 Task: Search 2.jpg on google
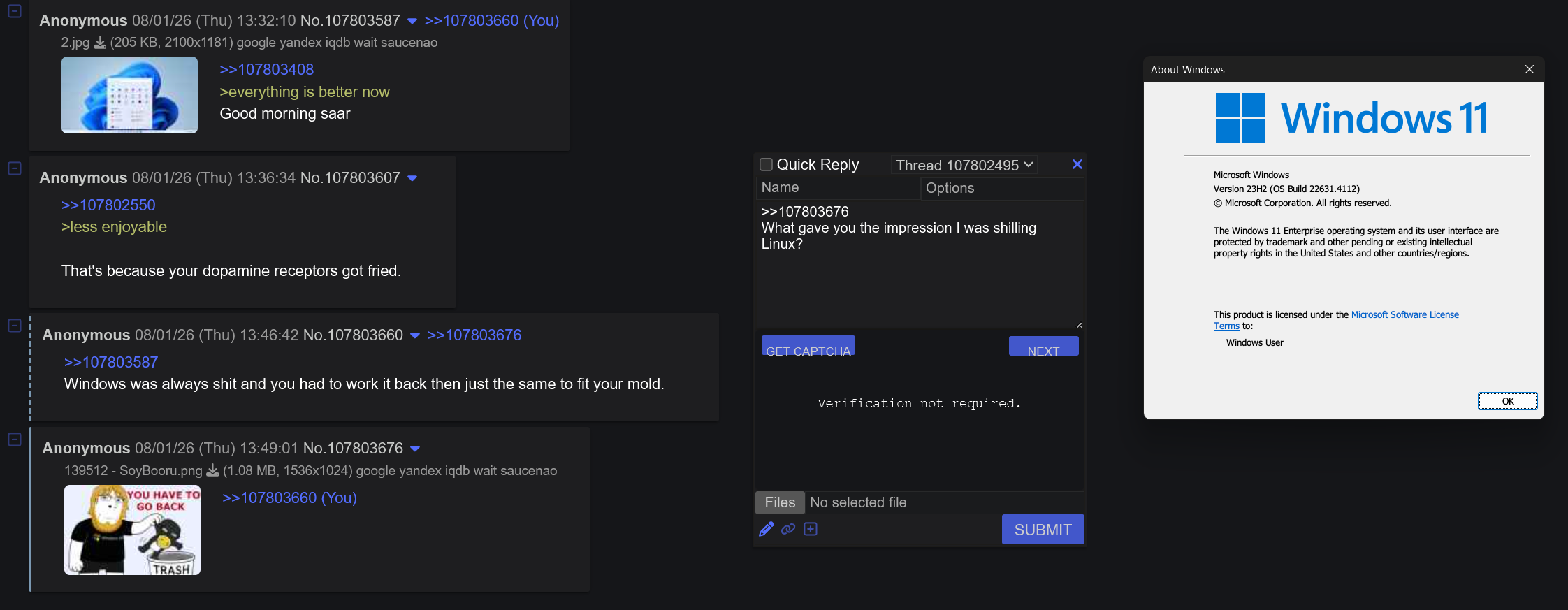click(x=256, y=43)
